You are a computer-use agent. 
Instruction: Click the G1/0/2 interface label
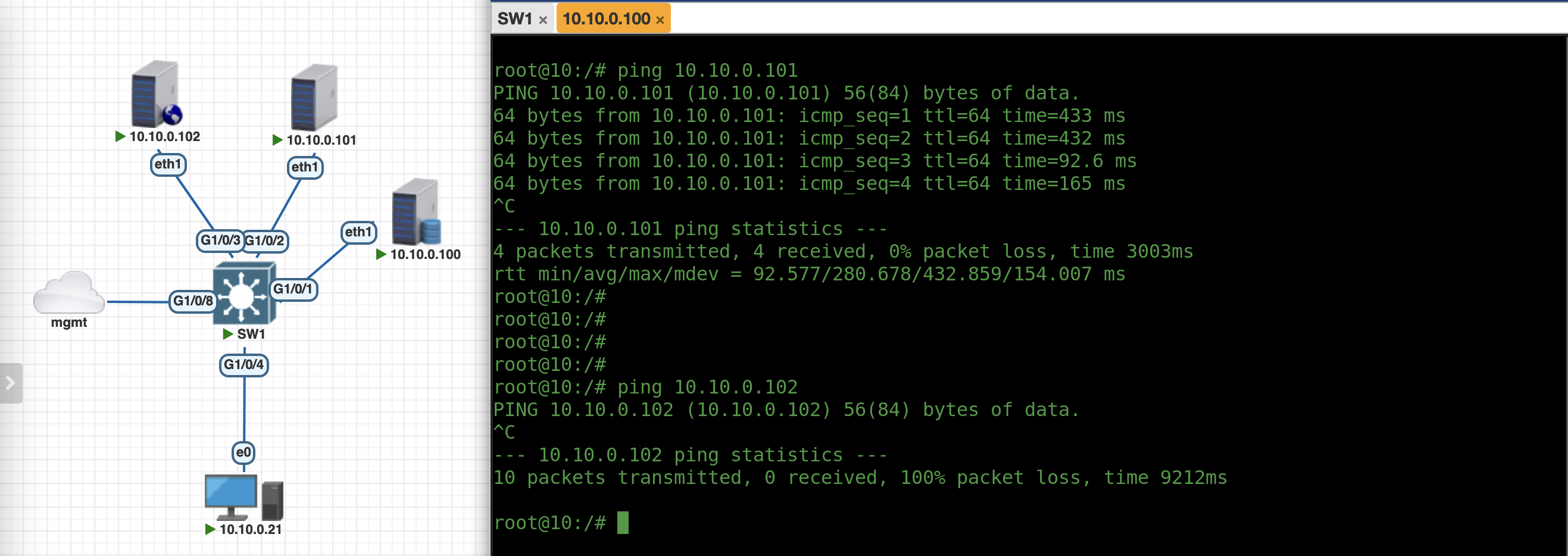point(266,241)
